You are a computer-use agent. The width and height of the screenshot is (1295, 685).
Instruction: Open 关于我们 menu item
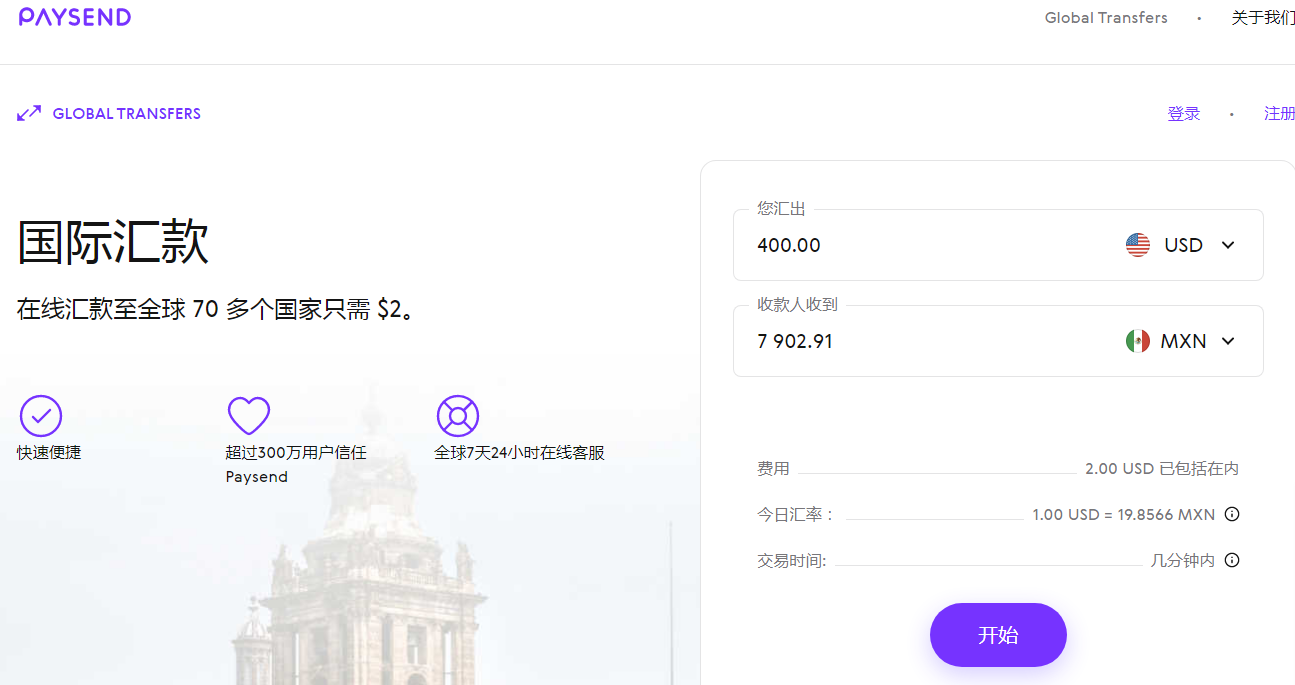(x=1263, y=18)
